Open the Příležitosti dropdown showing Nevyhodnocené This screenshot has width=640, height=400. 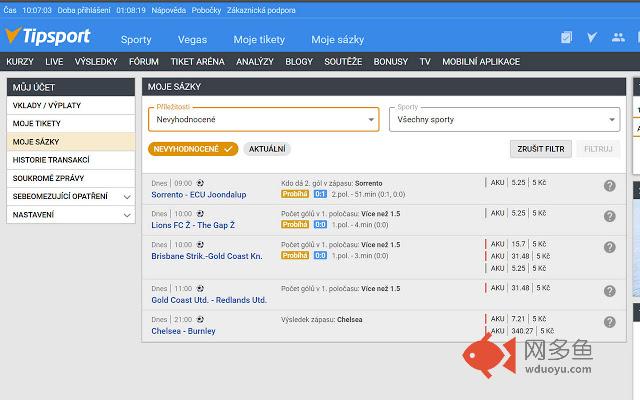tap(264, 120)
